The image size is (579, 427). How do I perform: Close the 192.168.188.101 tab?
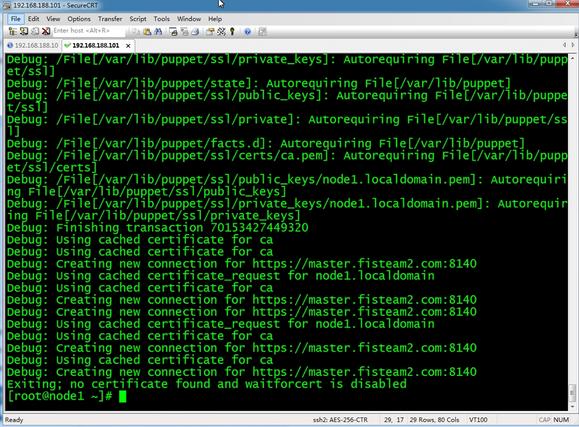point(128,46)
